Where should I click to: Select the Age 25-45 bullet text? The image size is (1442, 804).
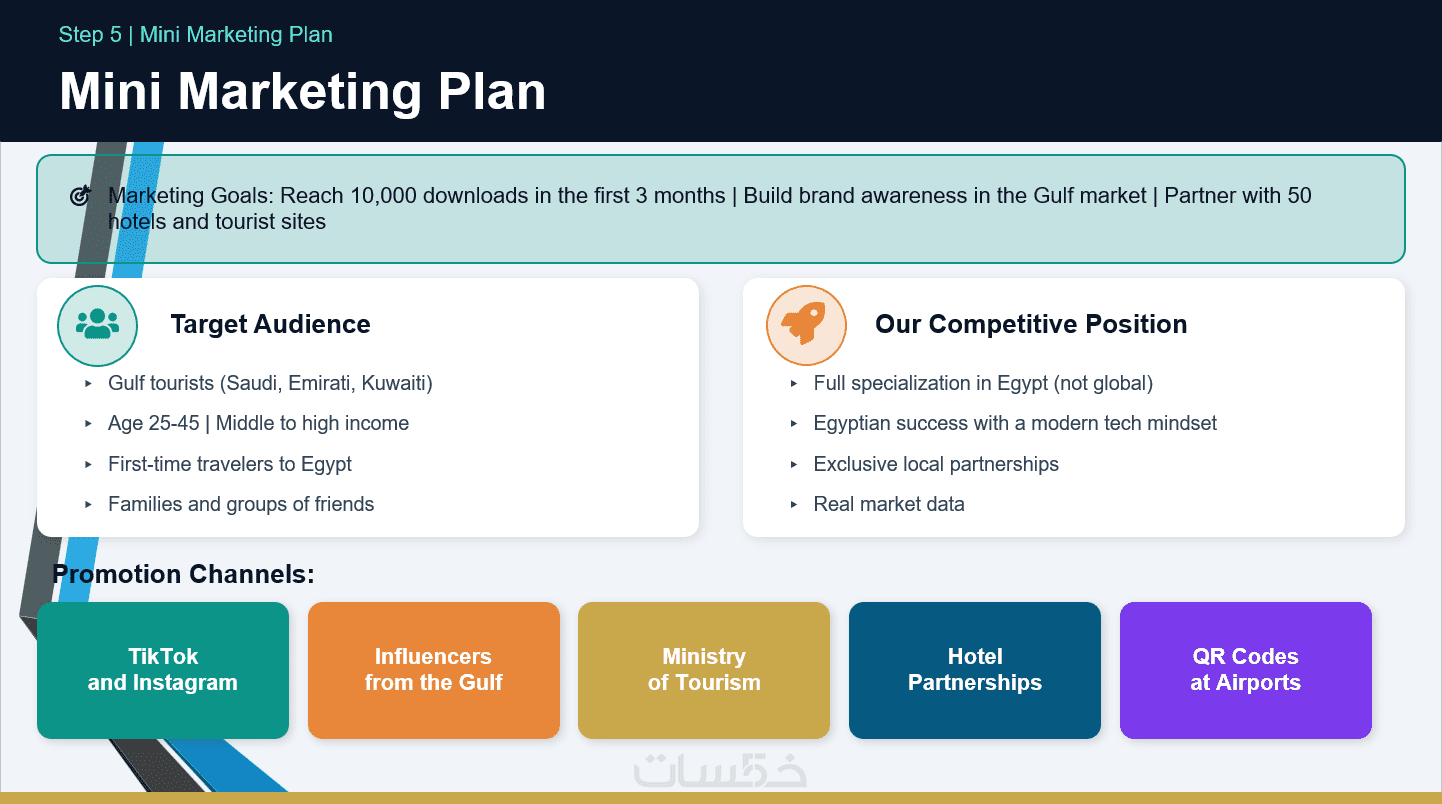259,423
